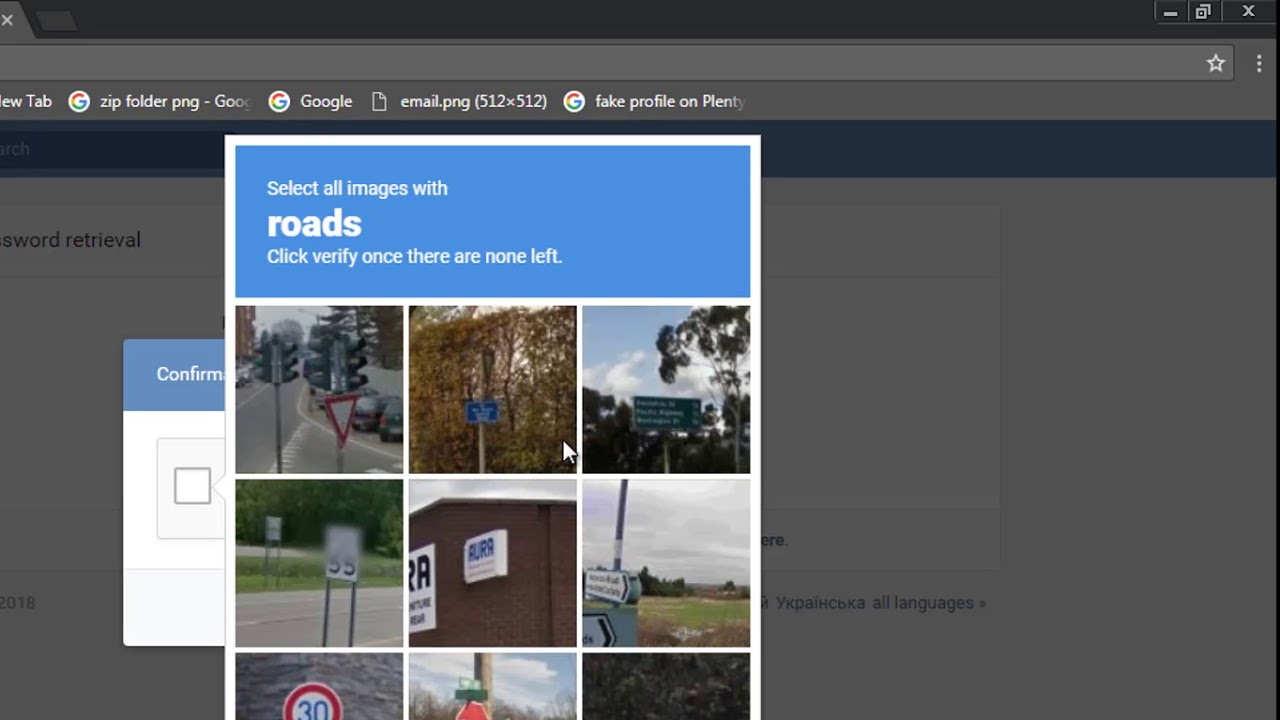Select the speed limit 55 sign image
This screenshot has height=720, width=1280.
pyautogui.click(x=319, y=563)
